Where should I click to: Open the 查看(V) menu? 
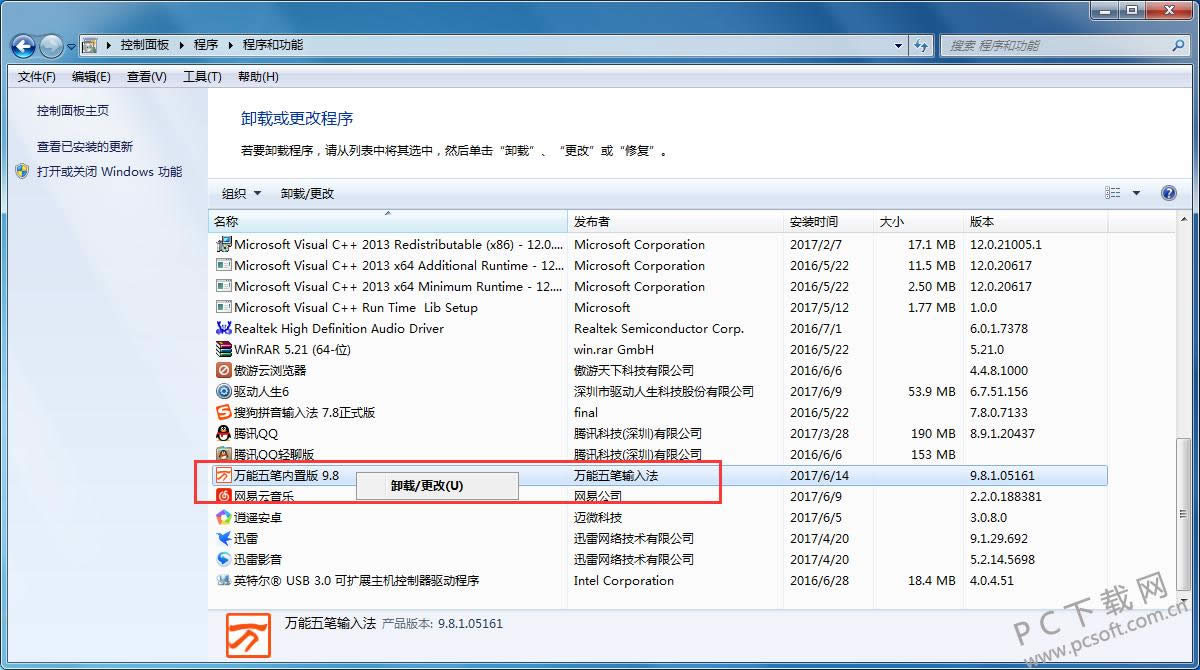pyautogui.click(x=147, y=77)
